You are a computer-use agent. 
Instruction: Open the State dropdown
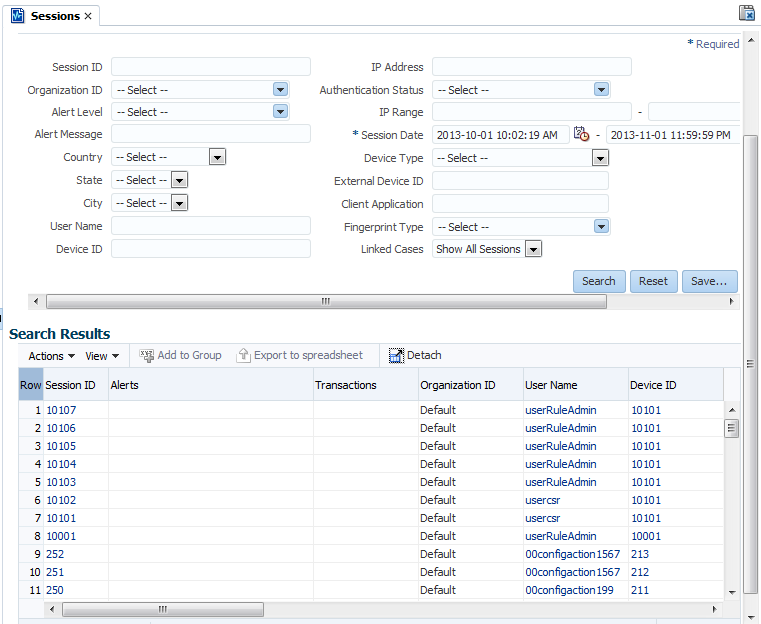tap(180, 180)
